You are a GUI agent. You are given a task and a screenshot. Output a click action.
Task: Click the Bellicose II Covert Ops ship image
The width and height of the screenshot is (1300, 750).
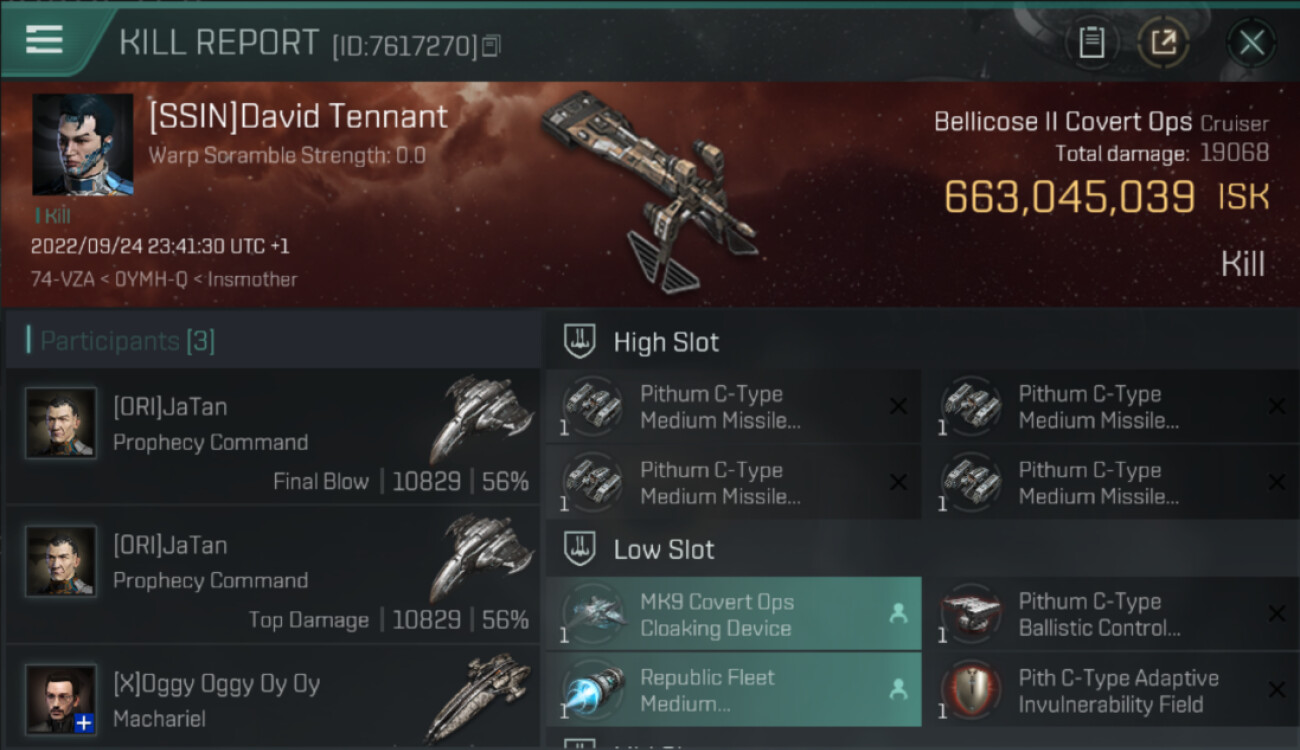pos(650,188)
